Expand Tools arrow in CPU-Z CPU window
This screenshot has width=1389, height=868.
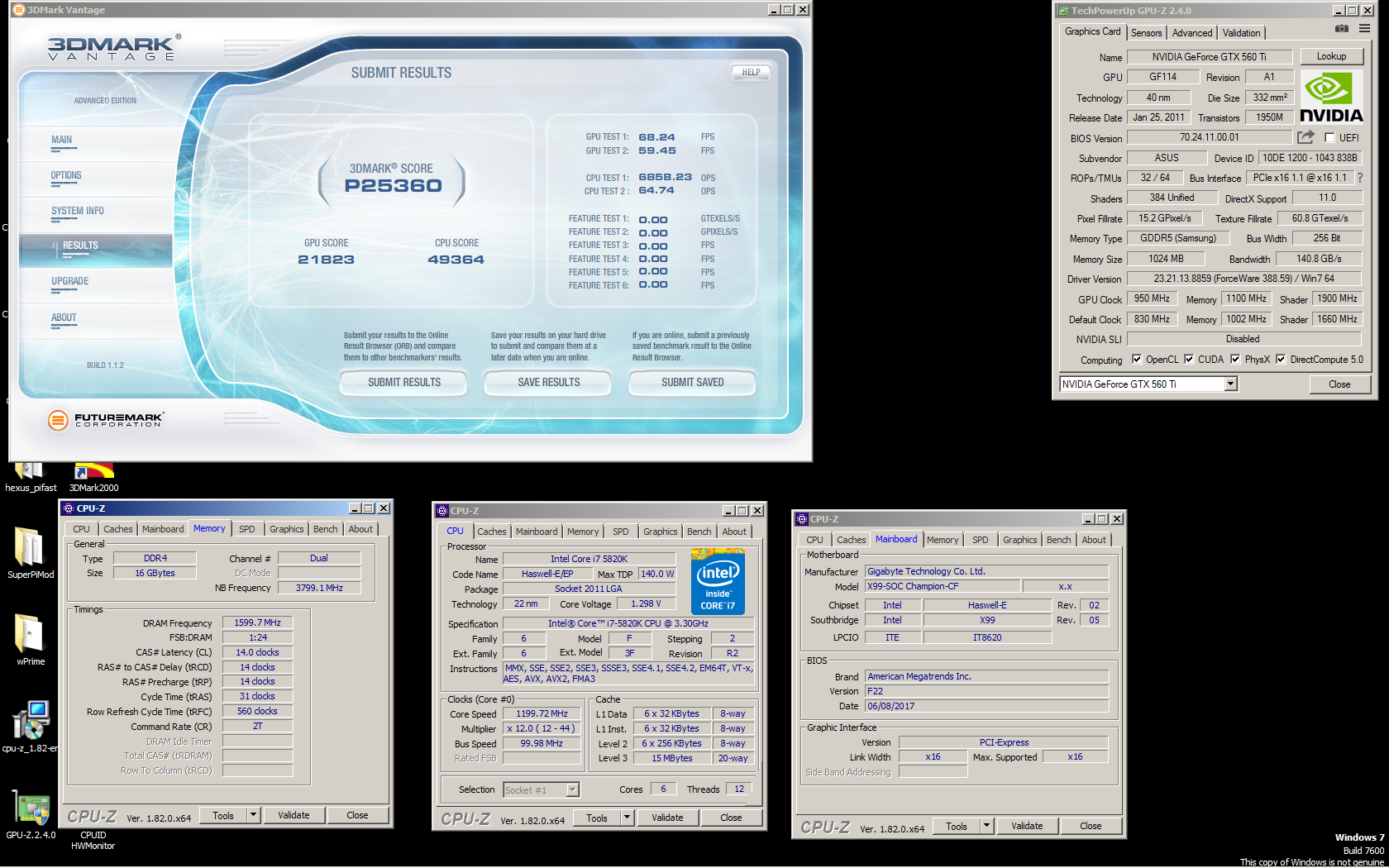(627, 818)
